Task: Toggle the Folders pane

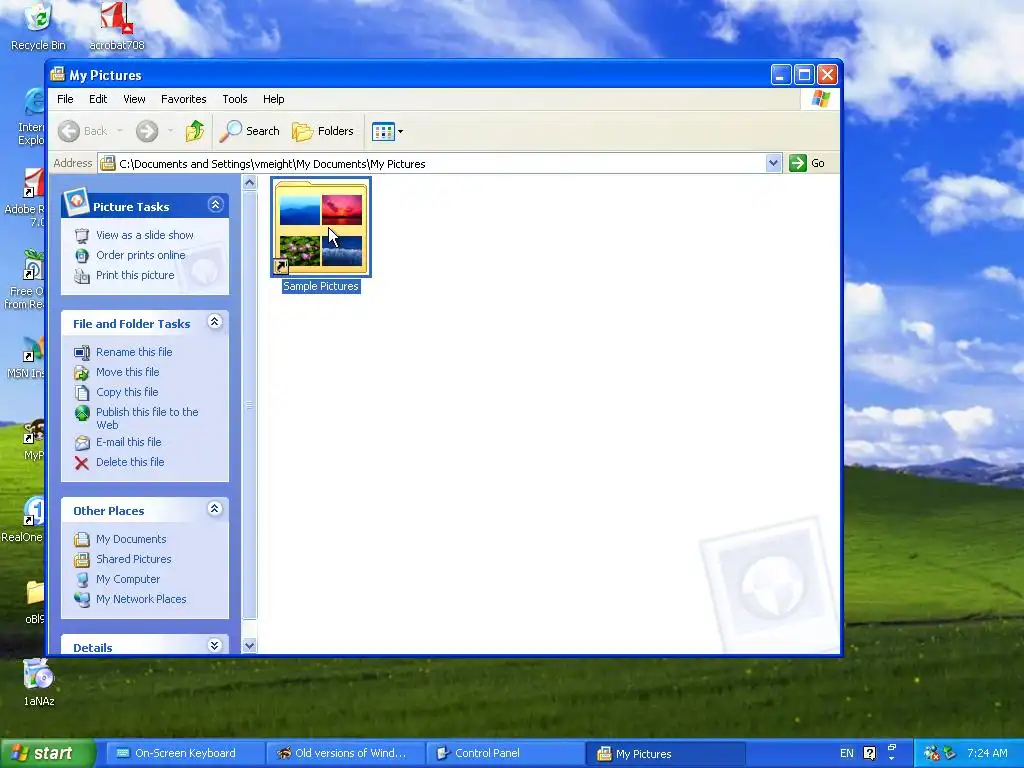Action: (323, 131)
